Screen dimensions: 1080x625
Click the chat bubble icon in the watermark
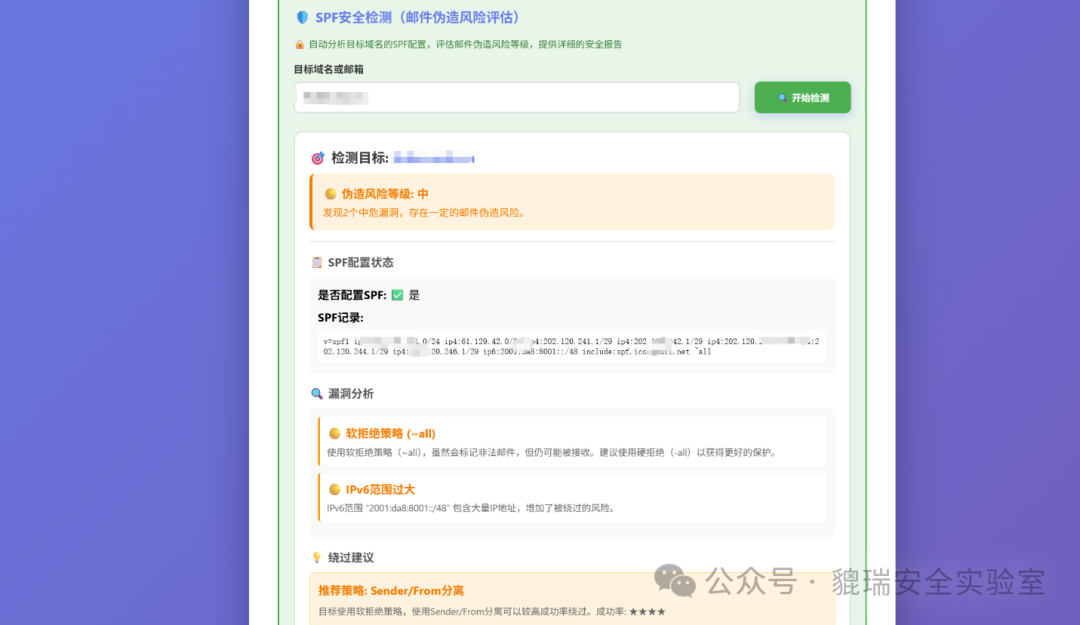pyautogui.click(x=674, y=580)
